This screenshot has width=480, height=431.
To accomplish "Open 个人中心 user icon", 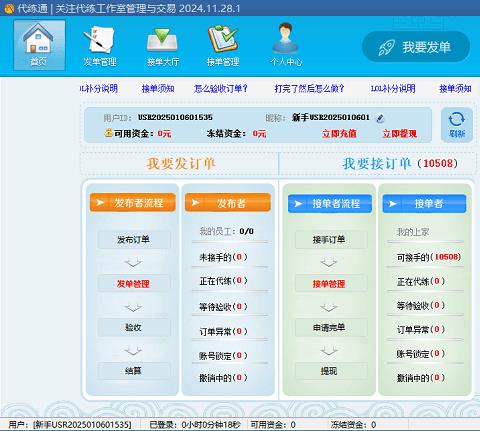I will tap(286, 45).
